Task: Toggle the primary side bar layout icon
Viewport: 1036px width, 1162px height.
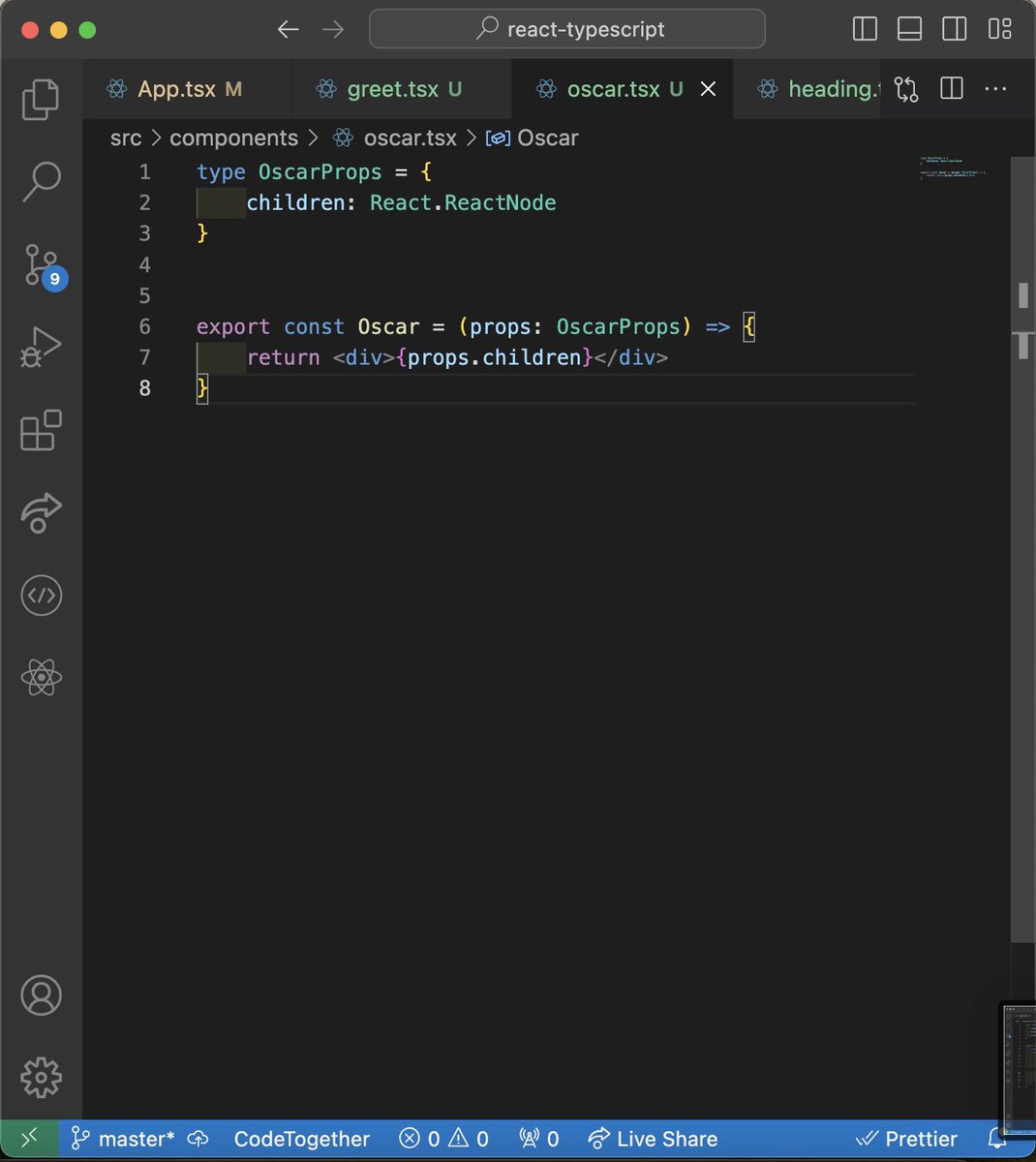Action: point(865,29)
